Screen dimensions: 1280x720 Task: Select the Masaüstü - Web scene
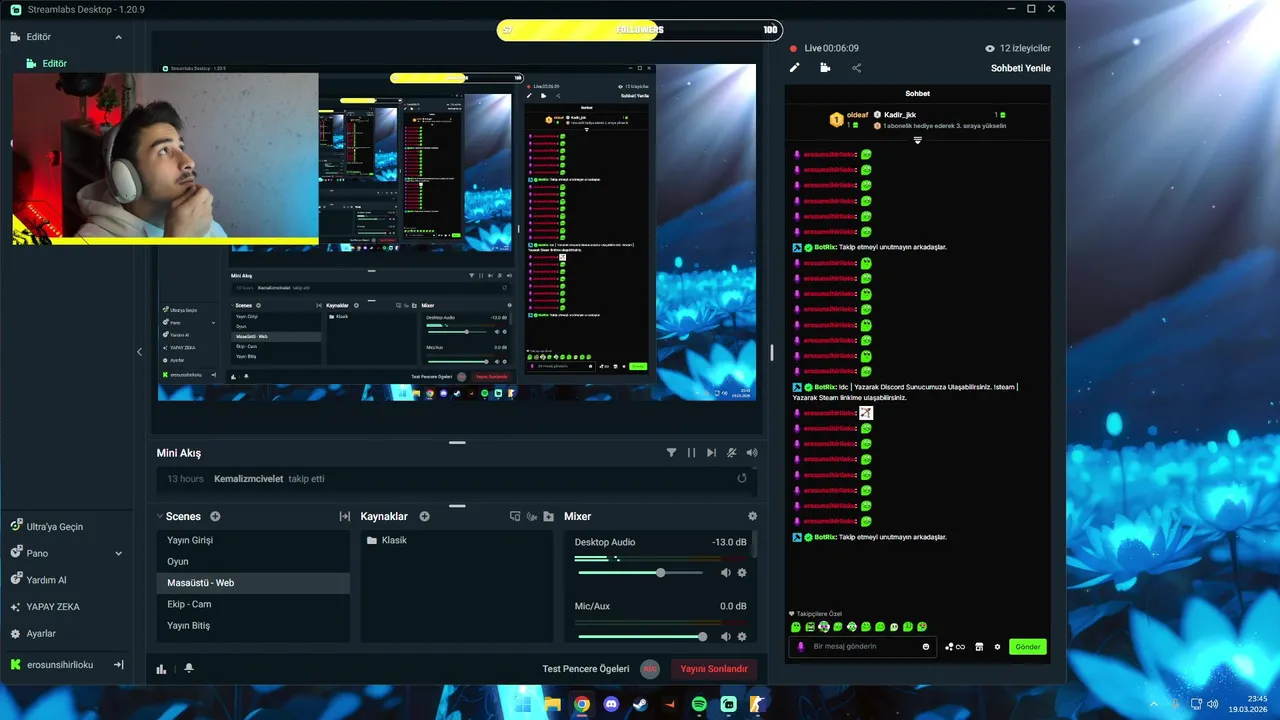253,583
